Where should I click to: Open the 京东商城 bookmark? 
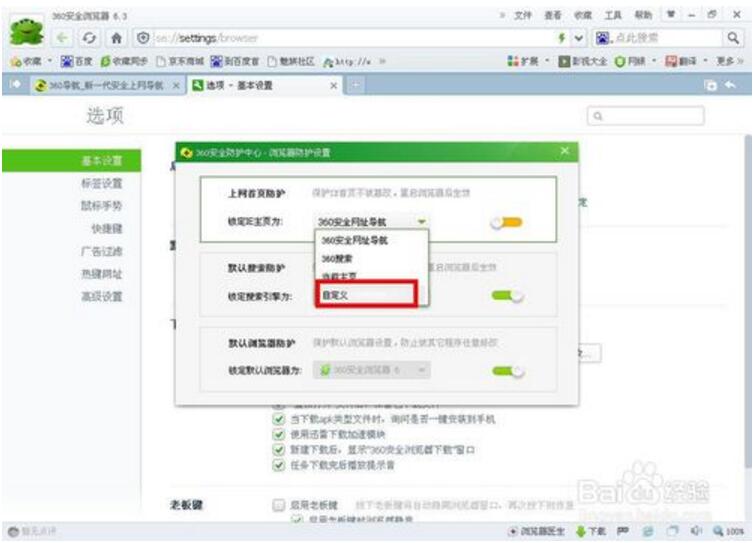(180, 61)
